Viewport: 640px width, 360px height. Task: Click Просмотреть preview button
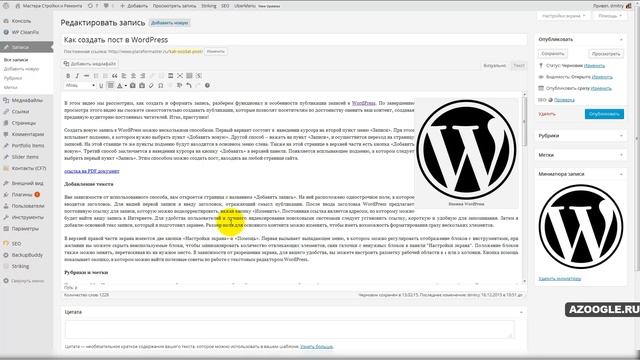[x=606, y=53]
